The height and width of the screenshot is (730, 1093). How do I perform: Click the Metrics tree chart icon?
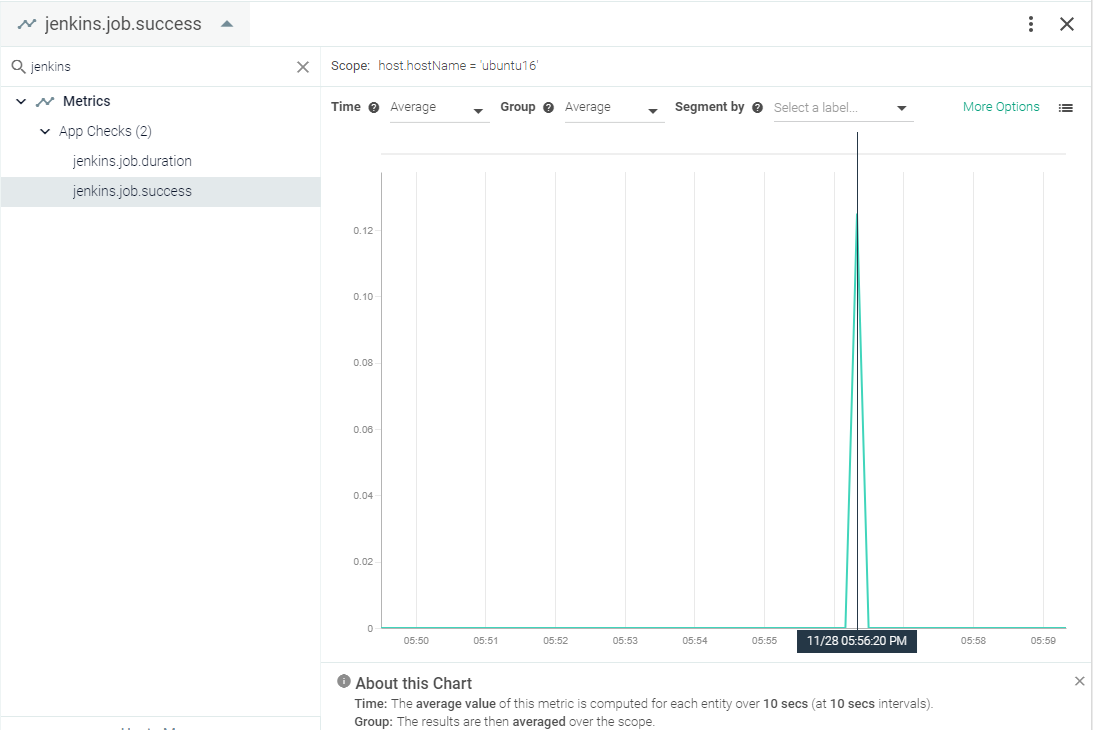pos(45,102)
